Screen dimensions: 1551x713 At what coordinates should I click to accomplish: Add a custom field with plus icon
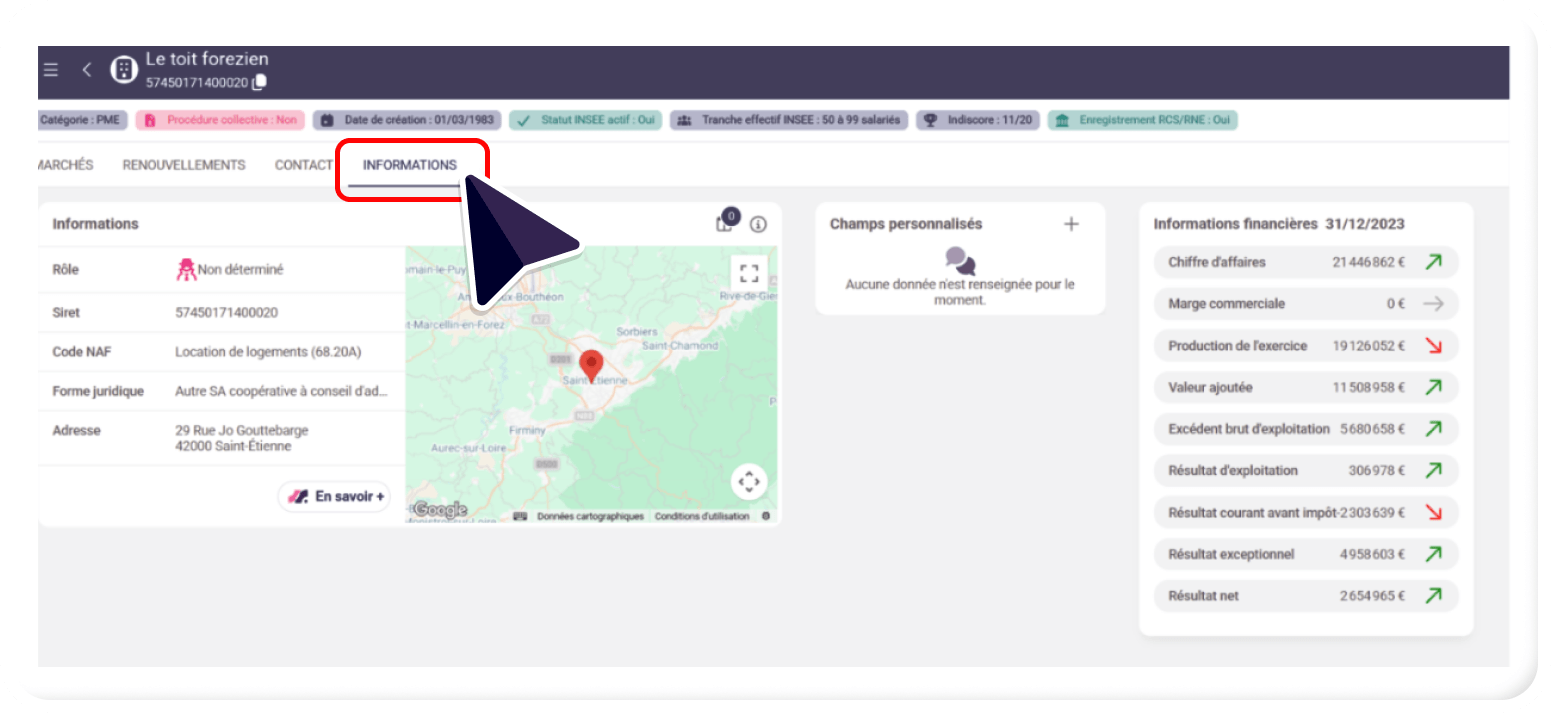1071,224
